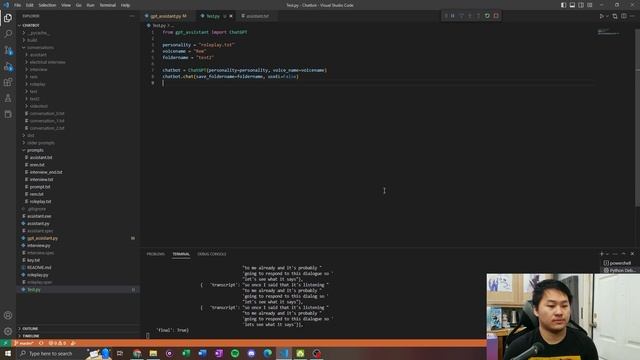
Task: Open roleplay.py in the file tree
Action: pyautogui.click(x=78, y=275)
